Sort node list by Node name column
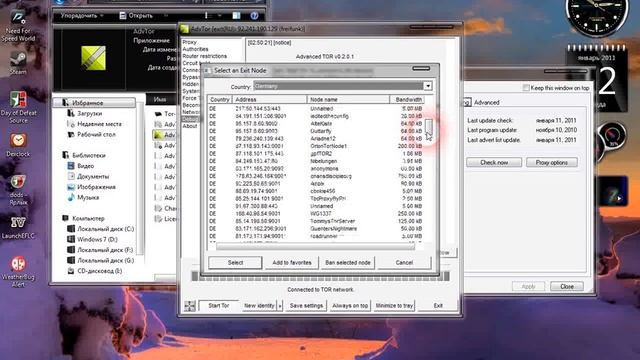 (x=348, y=100)
